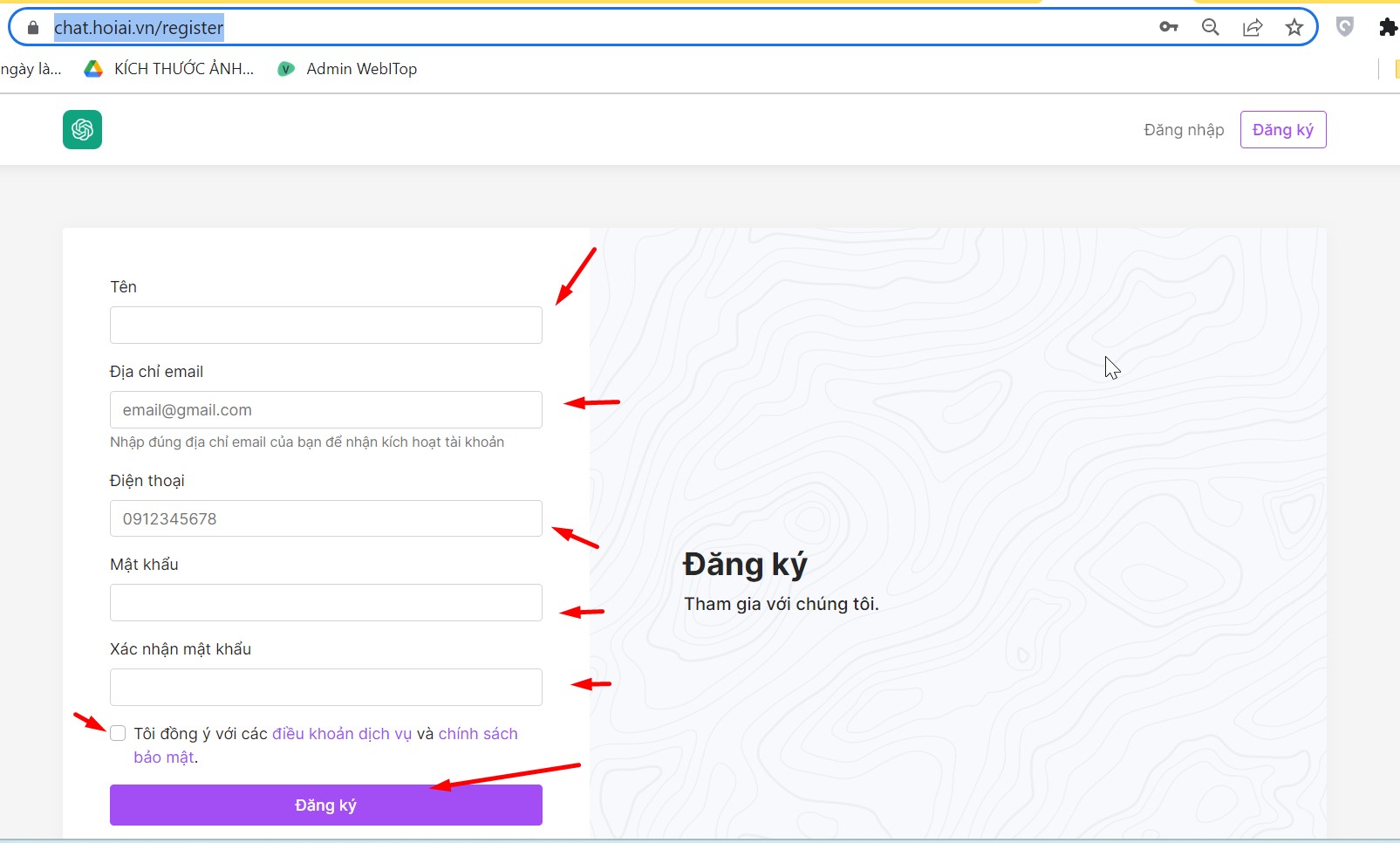
Task: Click the password key icon in address bar
Action: (1169, 27)
